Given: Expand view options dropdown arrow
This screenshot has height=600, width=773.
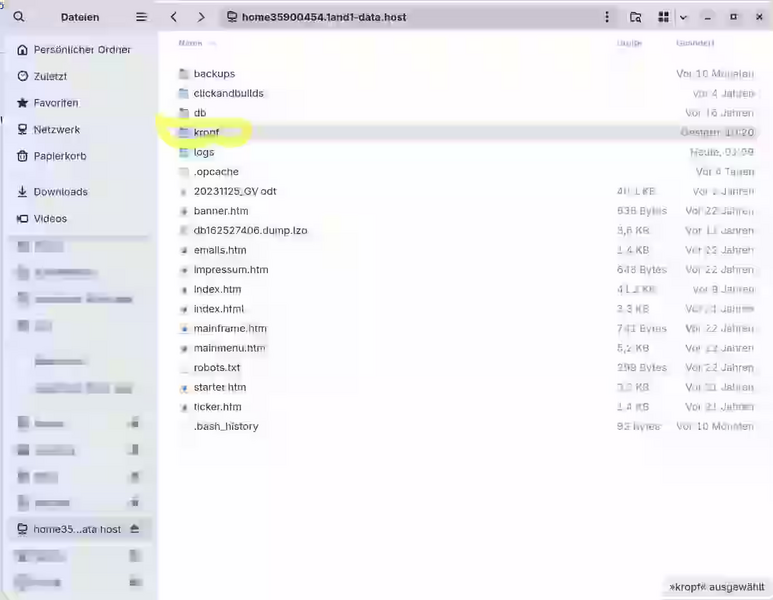Looking at the screenshot, I should [683, 18].
